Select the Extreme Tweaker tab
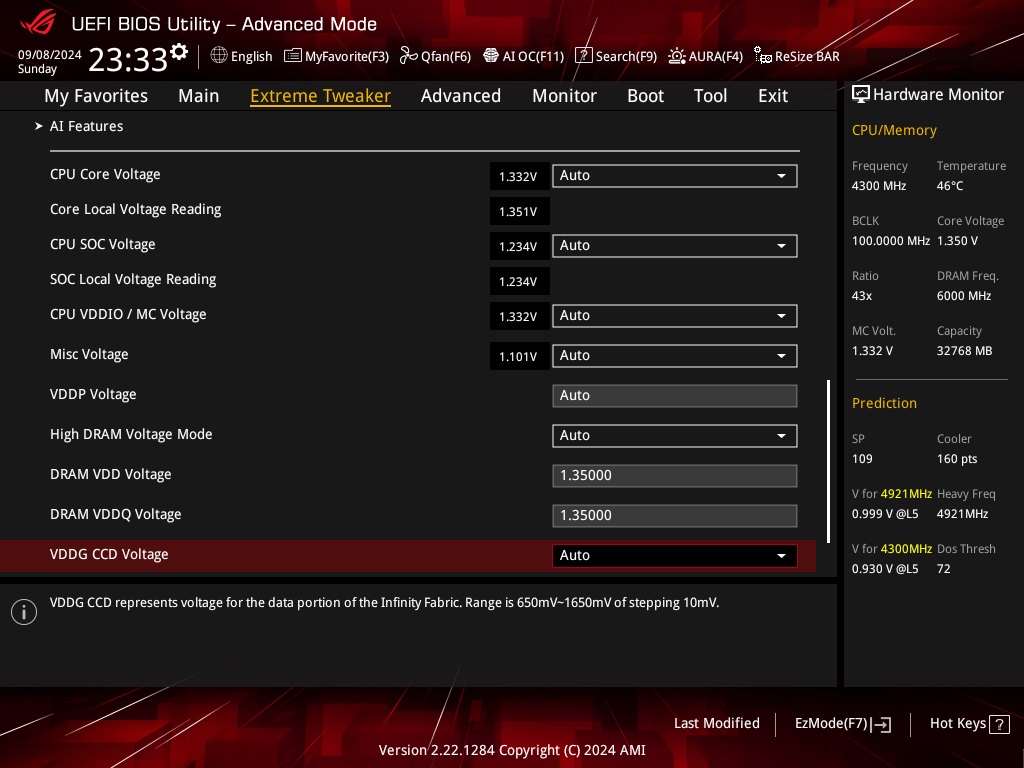Screen dimensions: 1024x768 (x=321, y=96)
